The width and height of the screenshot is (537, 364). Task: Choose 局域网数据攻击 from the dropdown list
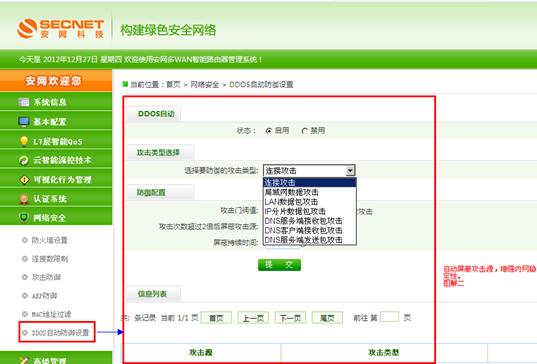click(x=310, y=192)
